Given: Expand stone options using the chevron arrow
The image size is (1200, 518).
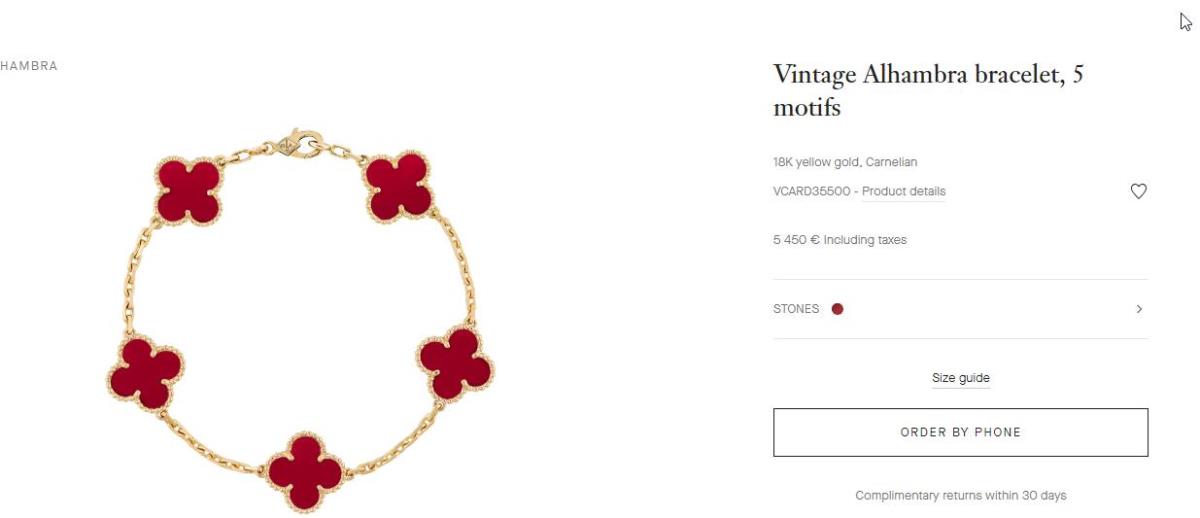Looking at the screenshot, I should point(1139,309).
